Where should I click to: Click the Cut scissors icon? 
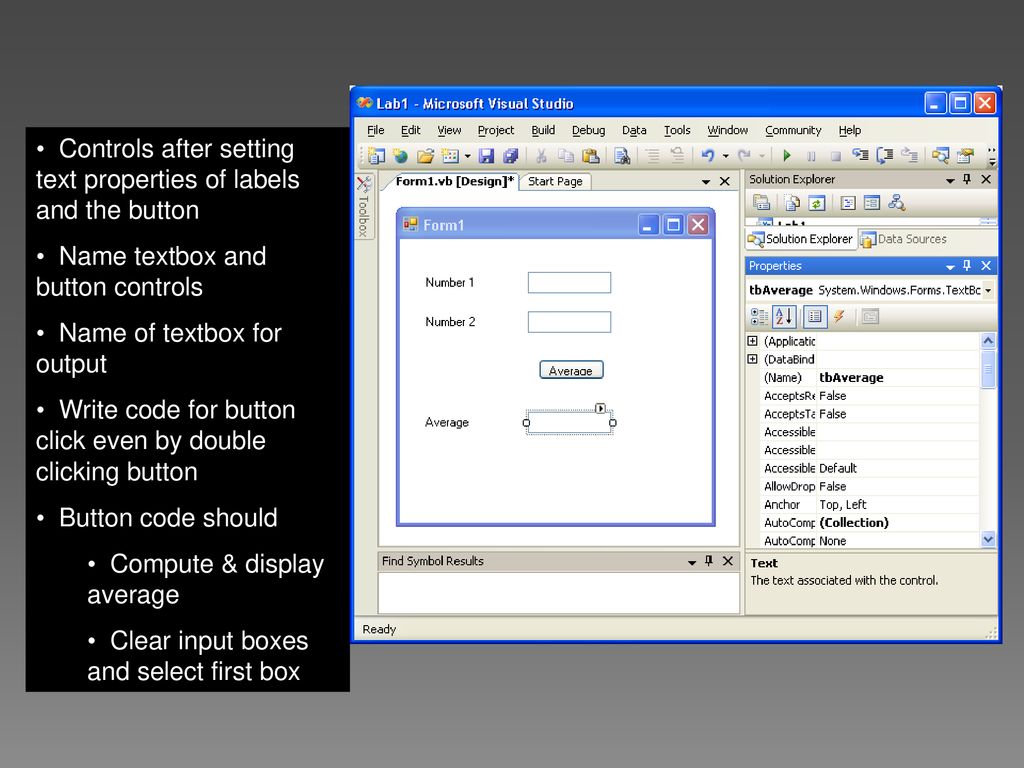541,156
